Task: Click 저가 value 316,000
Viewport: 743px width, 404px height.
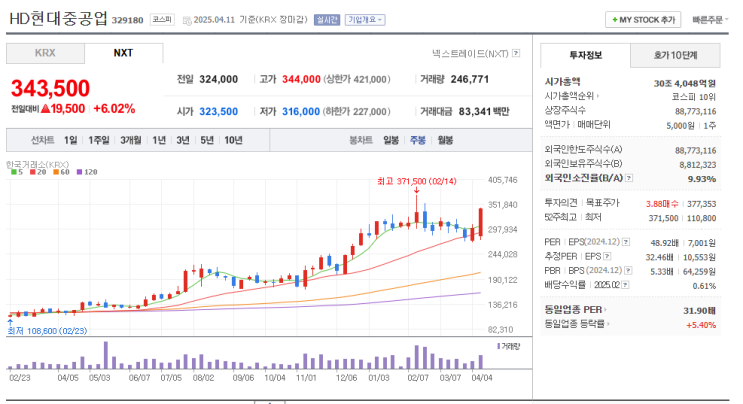Action: click(x=301, y=112)
